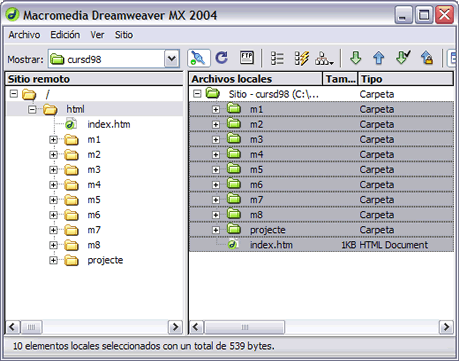
Task: Click the Refresh toolbar icon
Action: point(222,58)
